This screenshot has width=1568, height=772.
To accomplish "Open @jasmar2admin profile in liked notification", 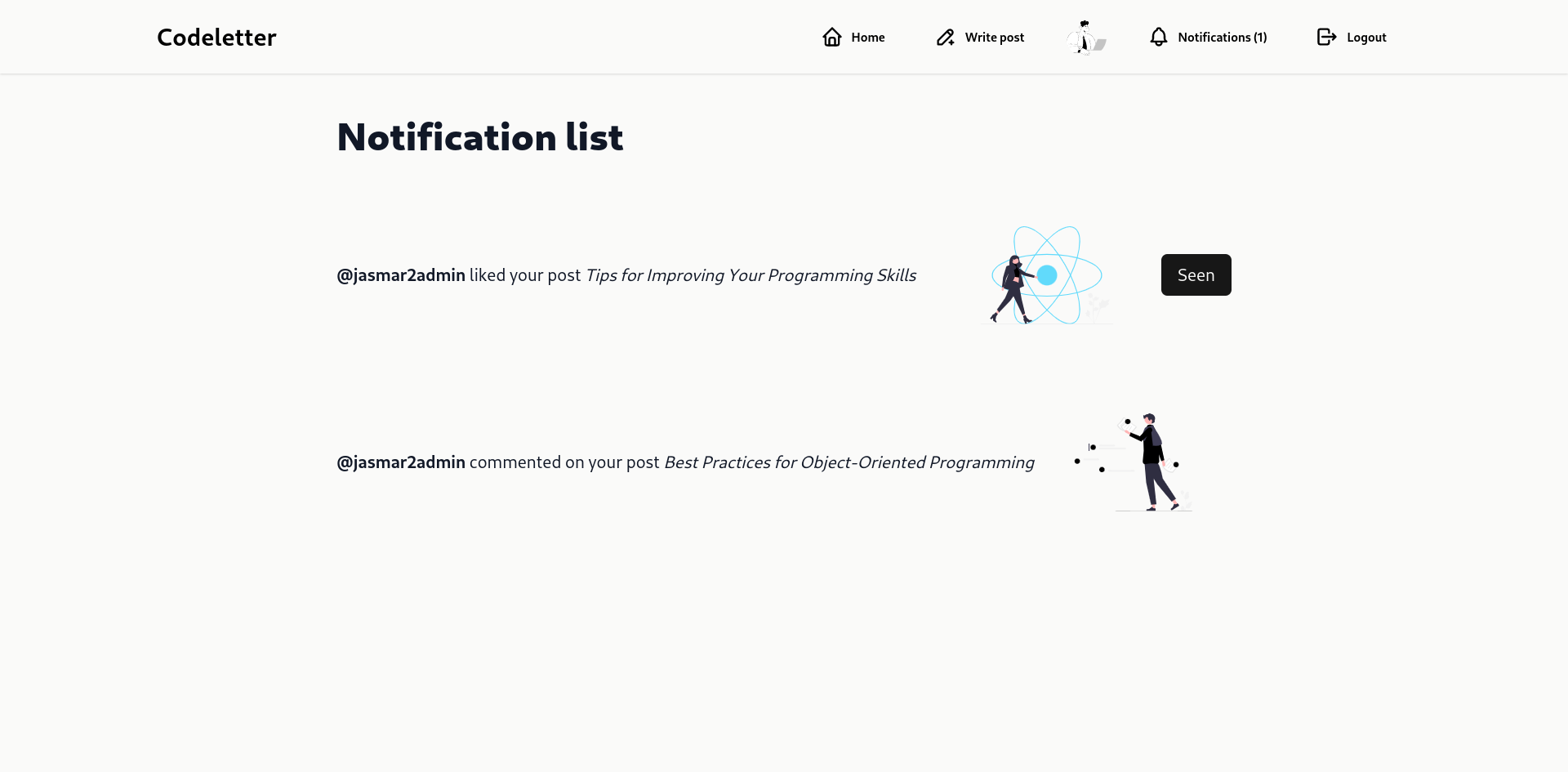I will 401,275.
